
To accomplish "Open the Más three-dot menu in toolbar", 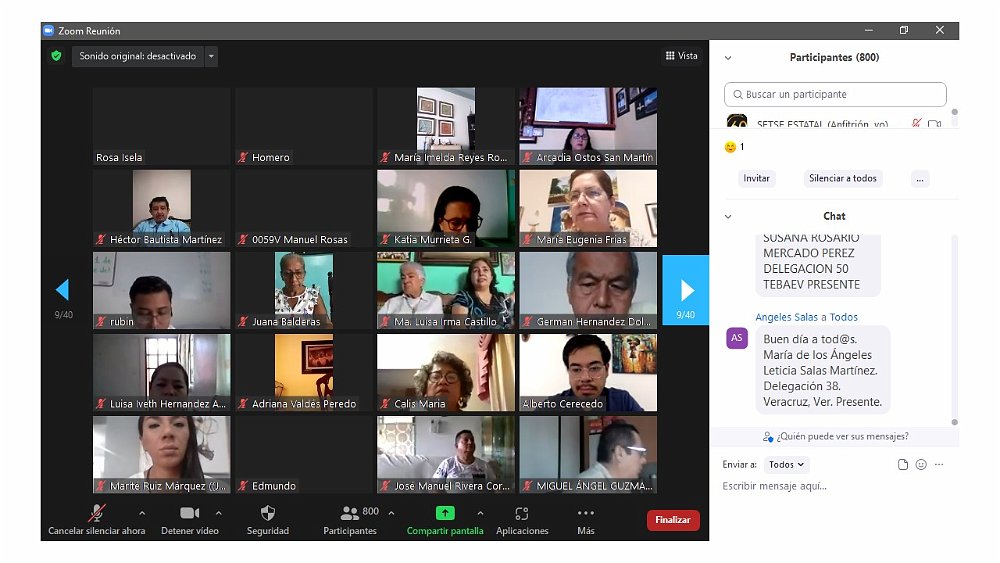I will click(x=586, y=513).
